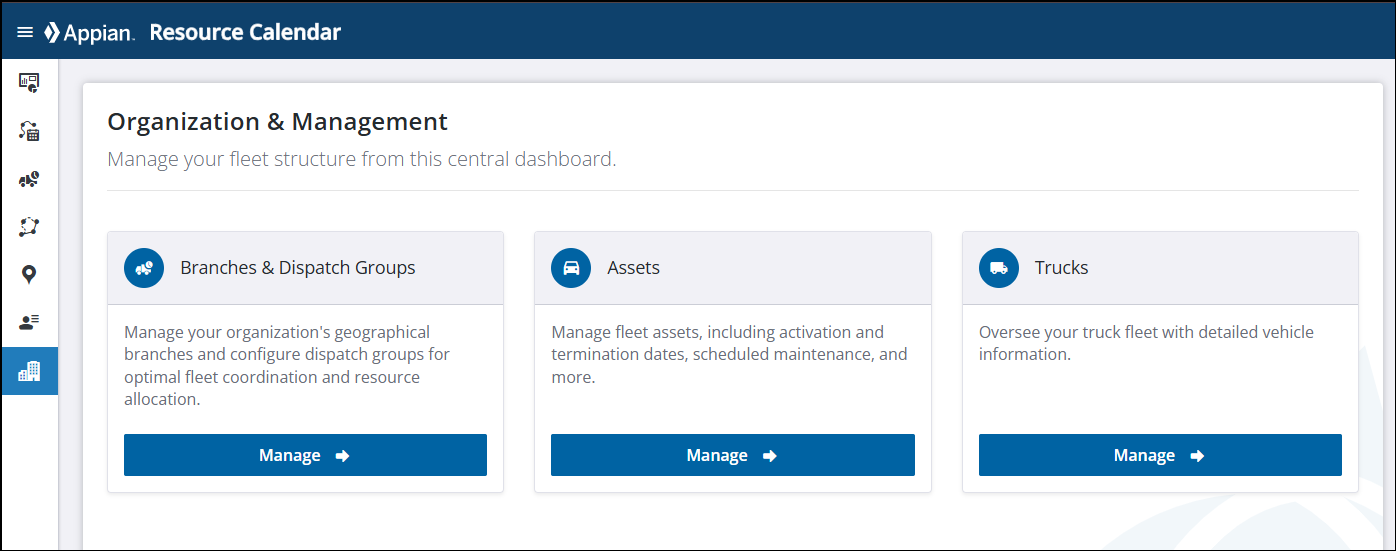Click the 'Manage fleet assets' description text
The width and height of the screenshot is (1396, 551).
(730, 355)
